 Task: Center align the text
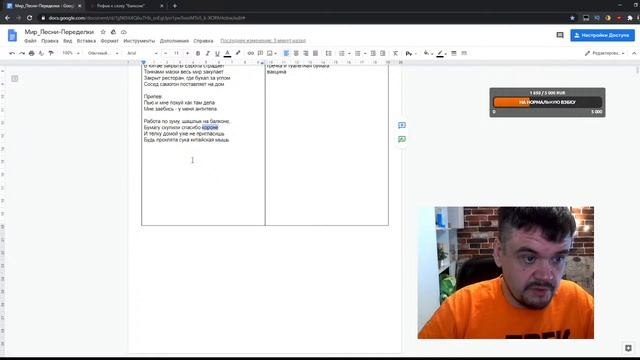tap(296, 53)
